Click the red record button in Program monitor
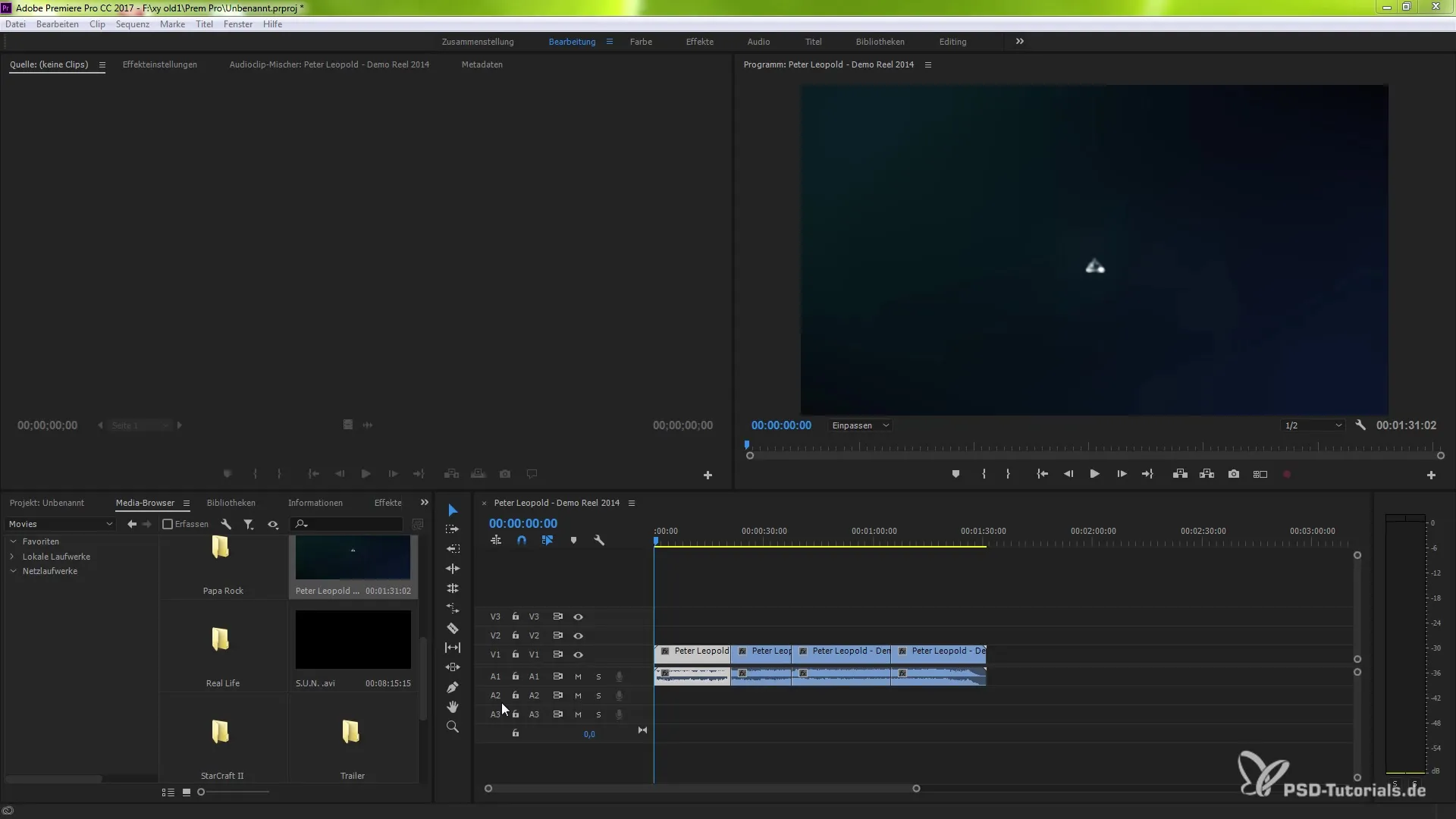 [x=1287, y=474]
